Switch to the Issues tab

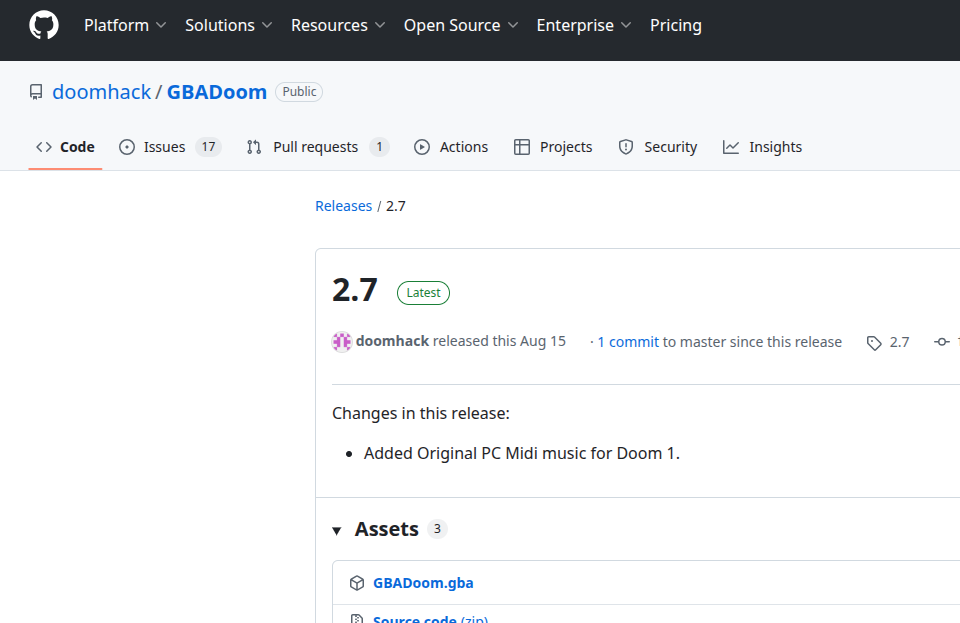pos(170,147)
